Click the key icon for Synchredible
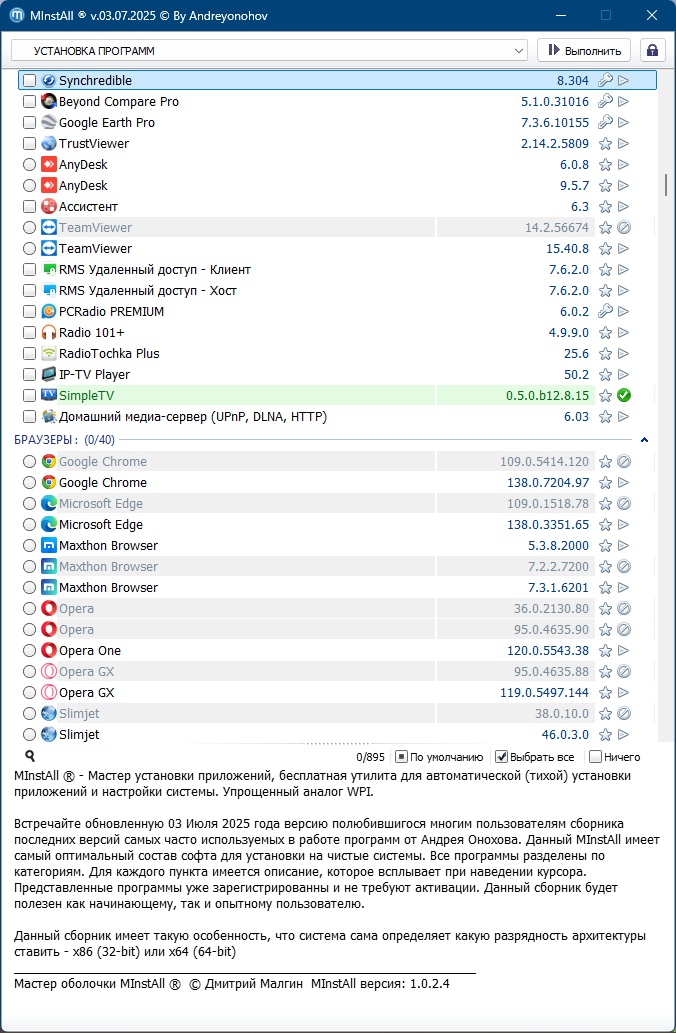The image size is (676, 1033). tap(605, 80)
